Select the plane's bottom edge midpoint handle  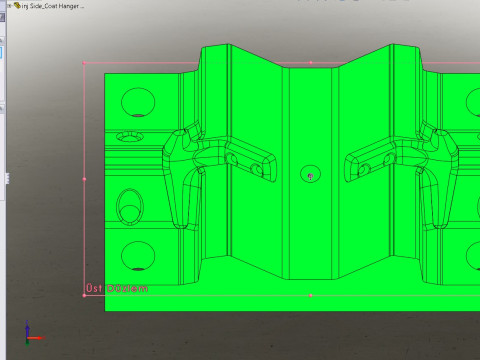(311, 295)
